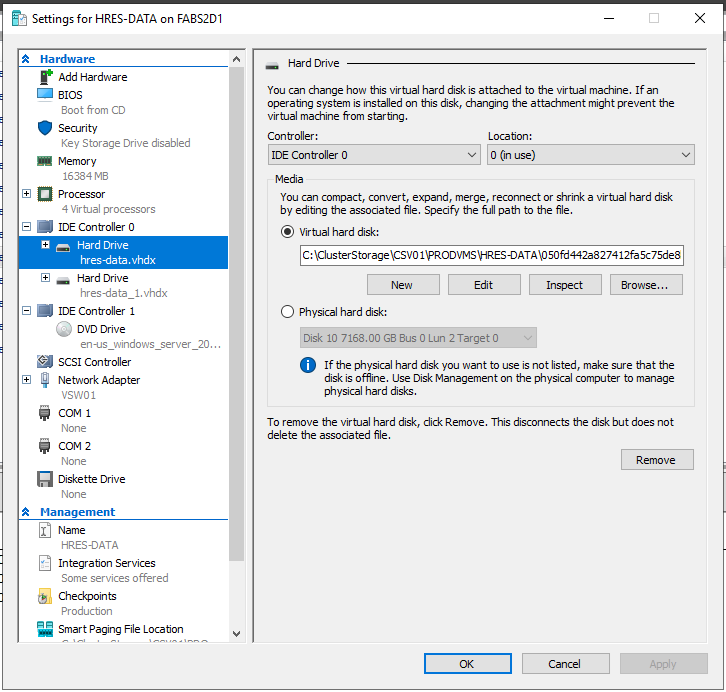Open the Checkpoints icon
The image size is (726, 692).
click(45, 596)
